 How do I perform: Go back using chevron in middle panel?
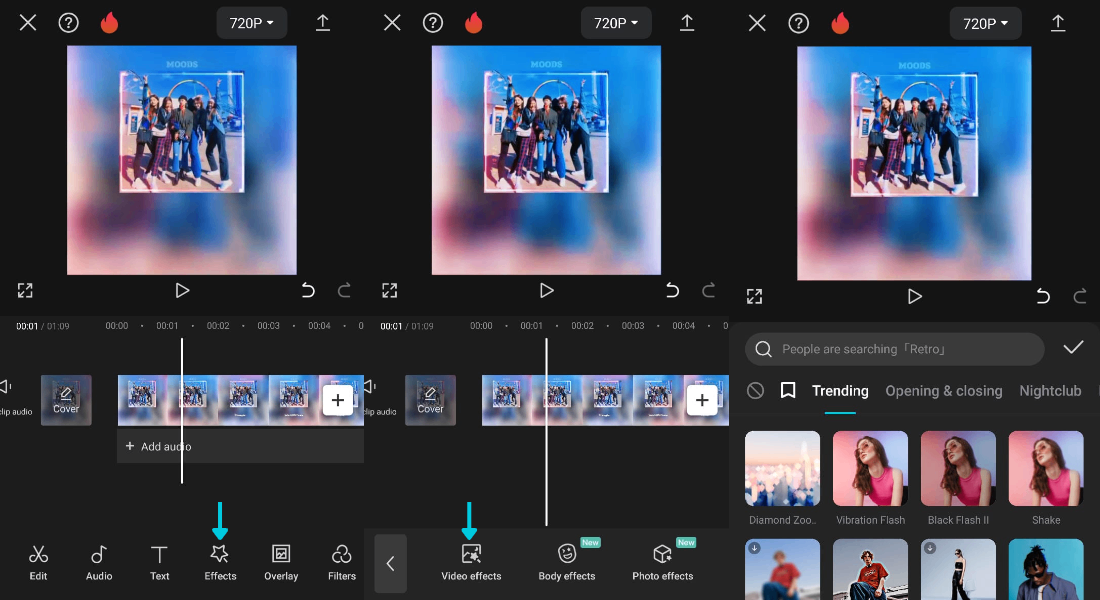pos(391,564)
